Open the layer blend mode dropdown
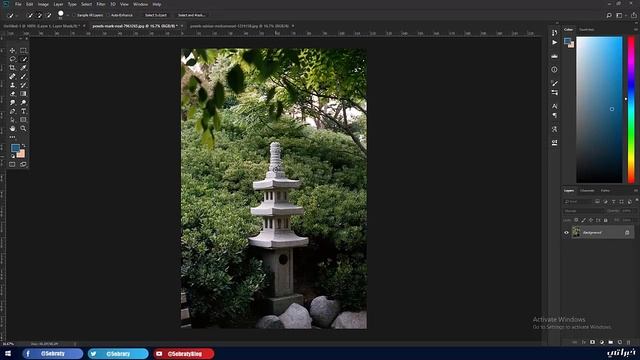 click(583, 211)
